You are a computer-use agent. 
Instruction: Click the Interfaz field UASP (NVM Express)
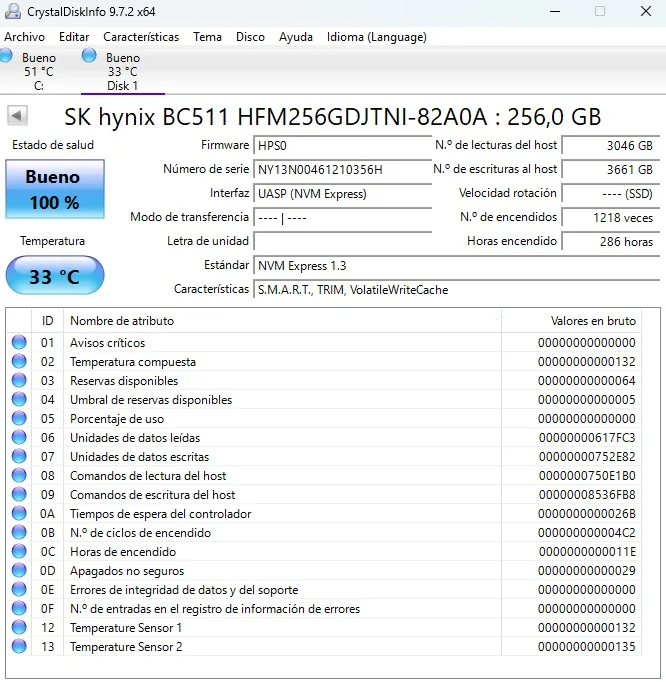click(342, 194)
